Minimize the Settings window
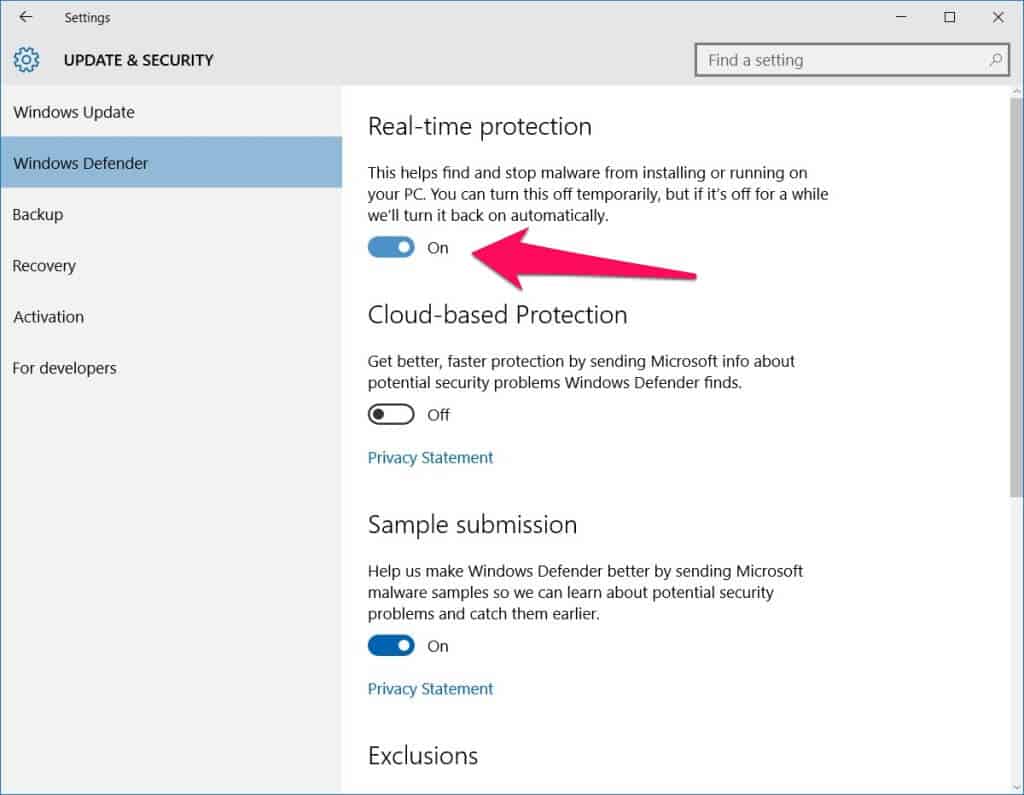1024x795 pixels. tap(901, 17)
